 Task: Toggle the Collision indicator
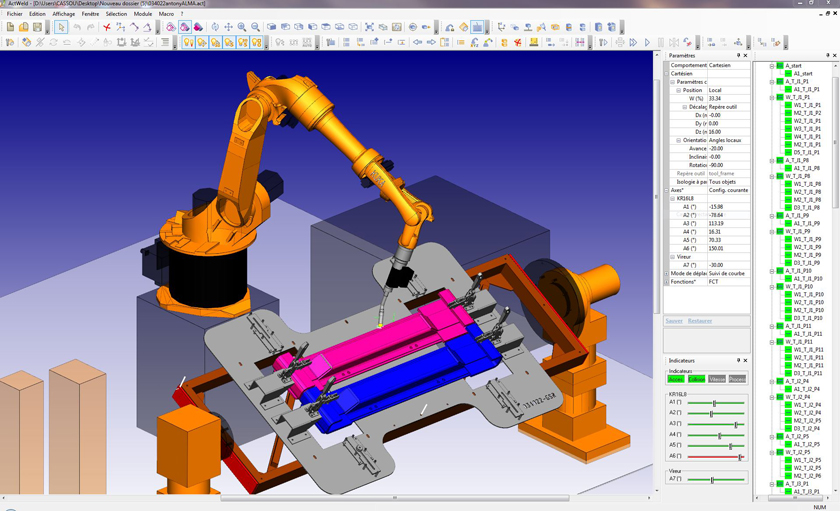pyautogui.click(x=696, y=379)
